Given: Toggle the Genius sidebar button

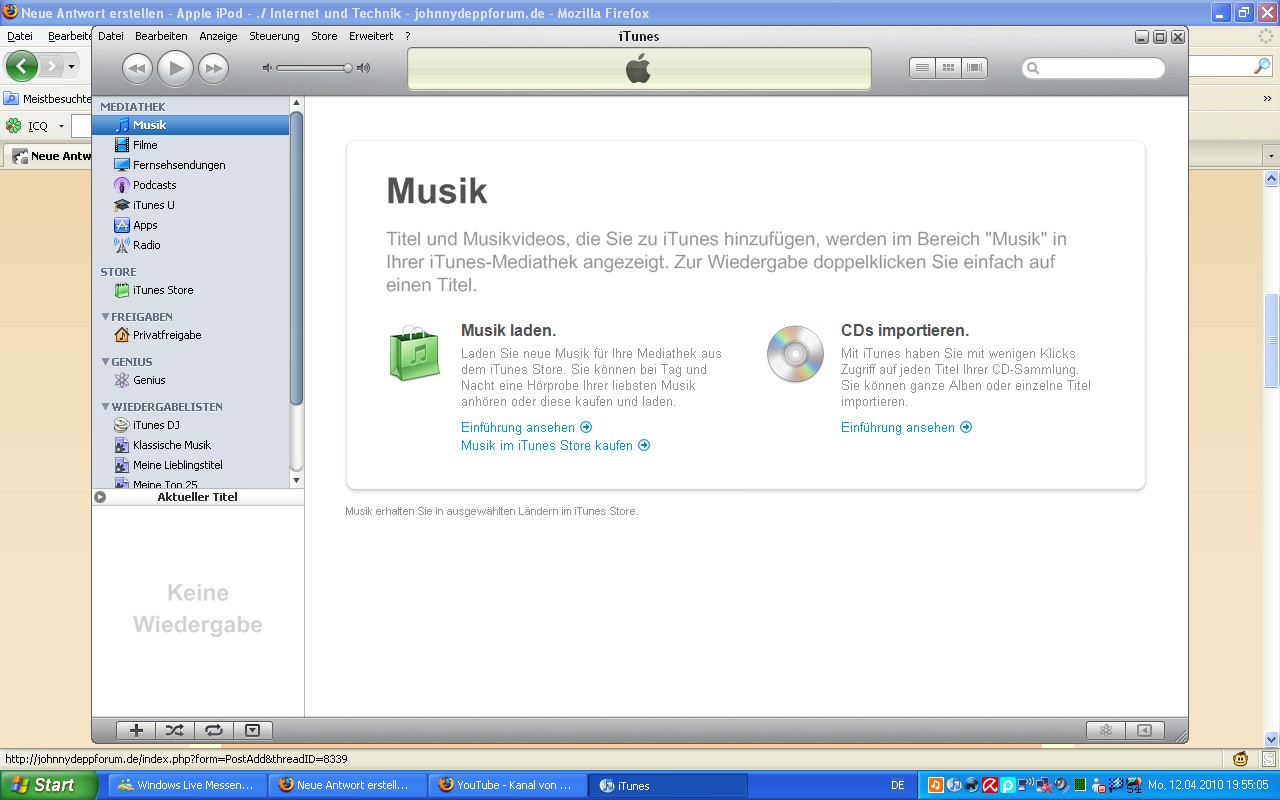Looking at the screenshot, I should click(x=1145, y=730).
